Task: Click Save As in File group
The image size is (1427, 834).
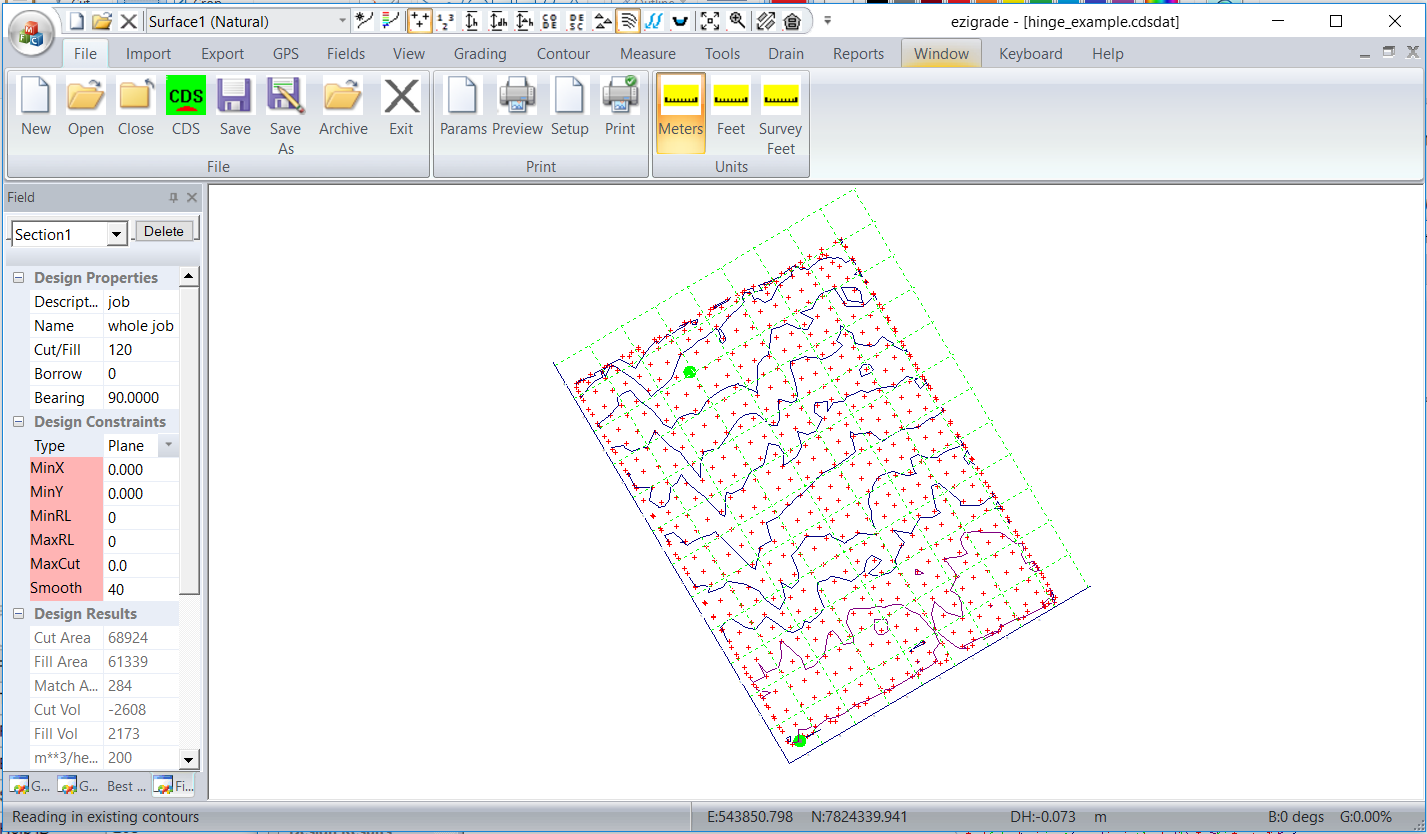Action: click(285, 97)
